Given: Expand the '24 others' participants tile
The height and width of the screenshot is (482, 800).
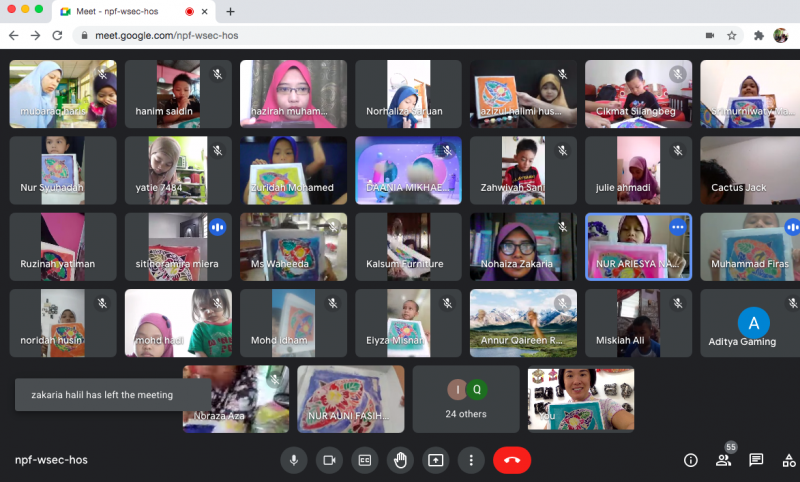Looking at the screenshot, I should (x=466, y=398).
